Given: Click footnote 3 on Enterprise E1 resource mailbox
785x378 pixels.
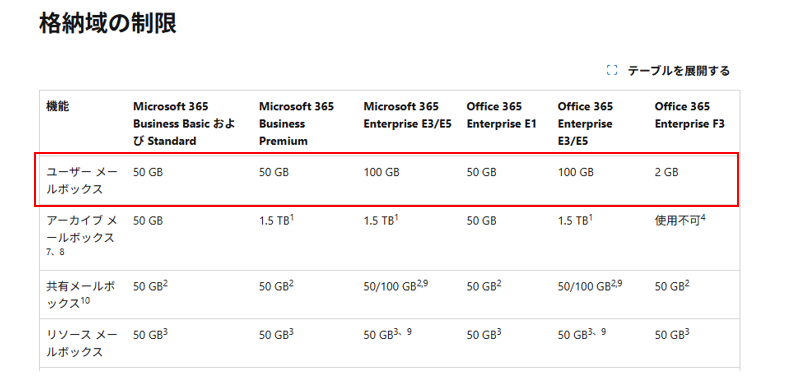Looking at the screenshot, I should click(499, 332).
